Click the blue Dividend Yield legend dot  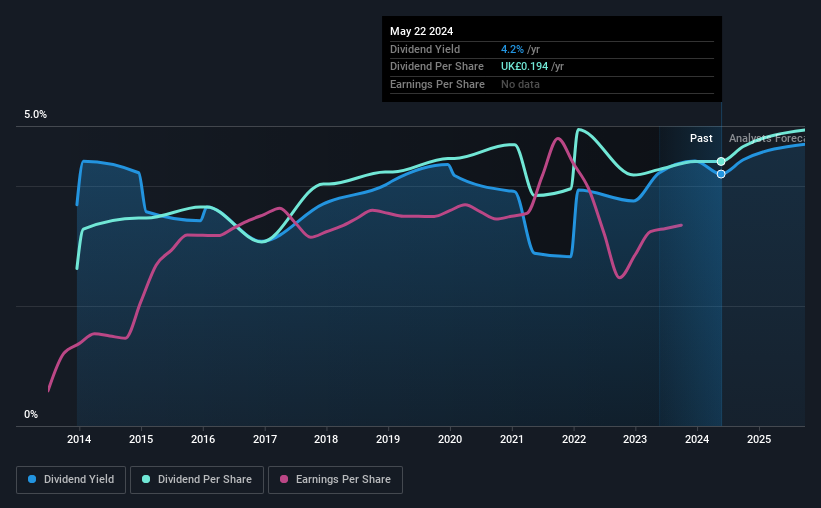click(32, 479)
